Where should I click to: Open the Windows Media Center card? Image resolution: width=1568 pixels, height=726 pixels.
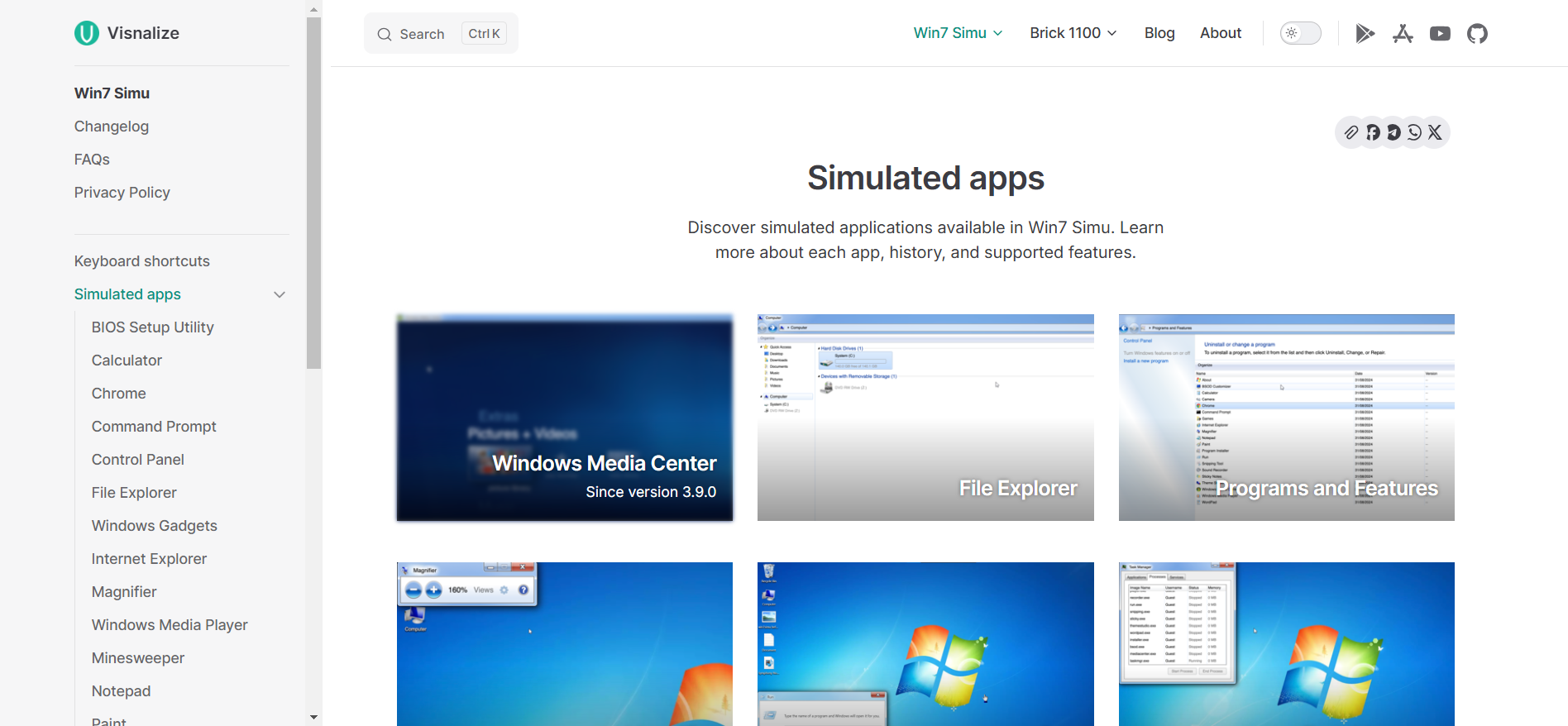565,418
